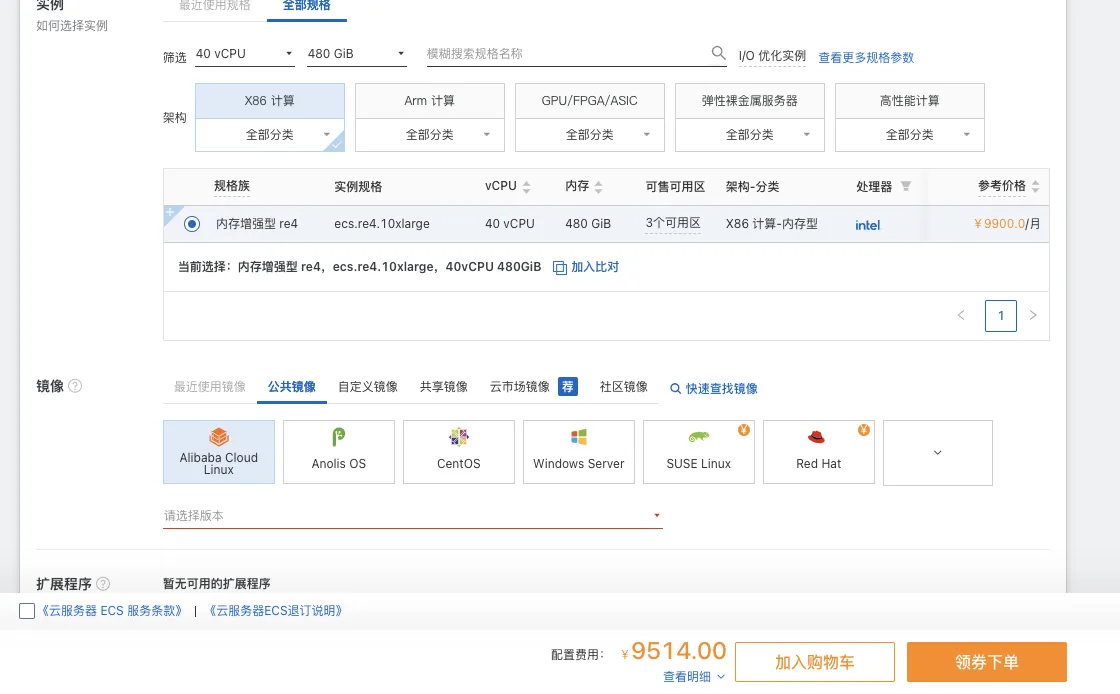The image size is (1120, 694).
Task: Open the 处理器 column filter funnel
Action: [906, 186]
